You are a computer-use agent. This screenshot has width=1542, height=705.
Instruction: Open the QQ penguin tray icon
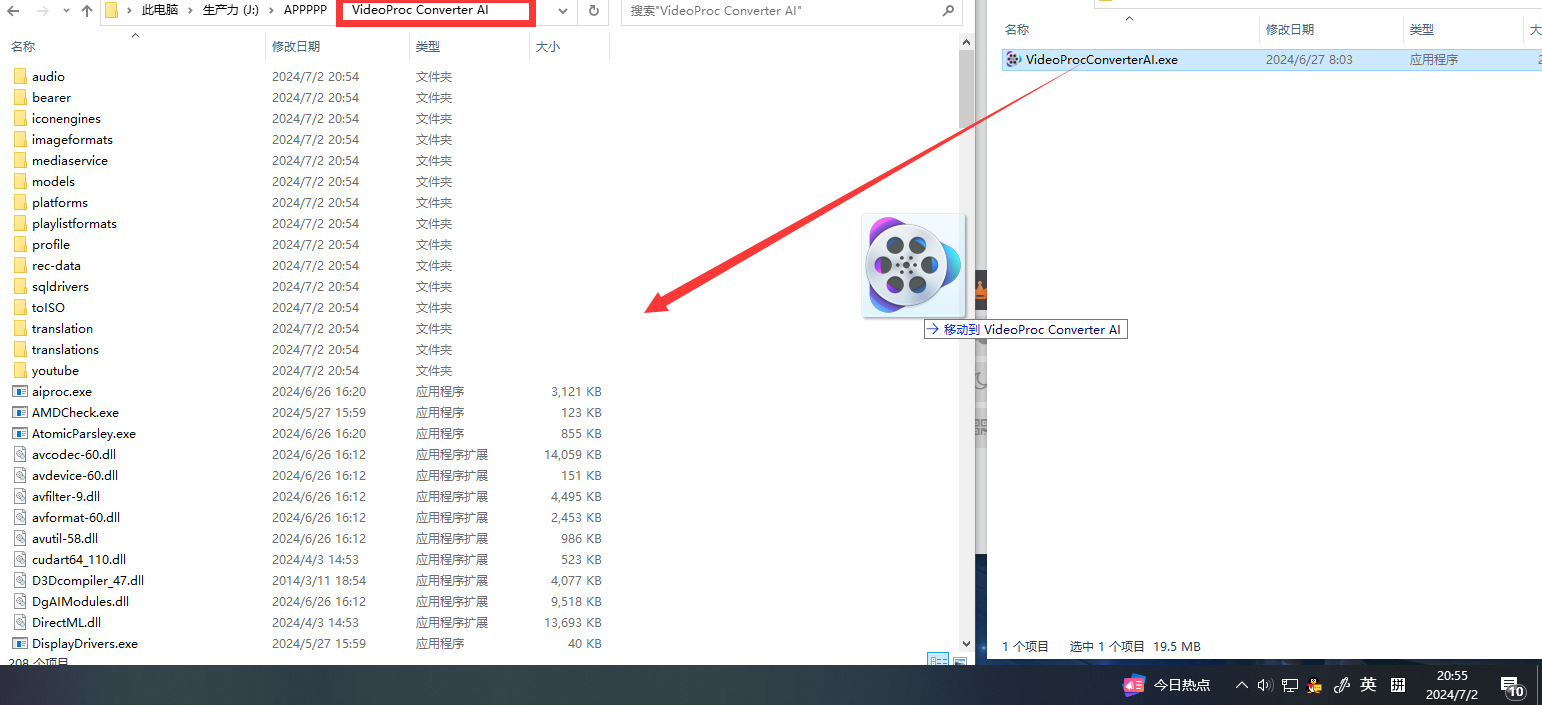[1315, 685]
